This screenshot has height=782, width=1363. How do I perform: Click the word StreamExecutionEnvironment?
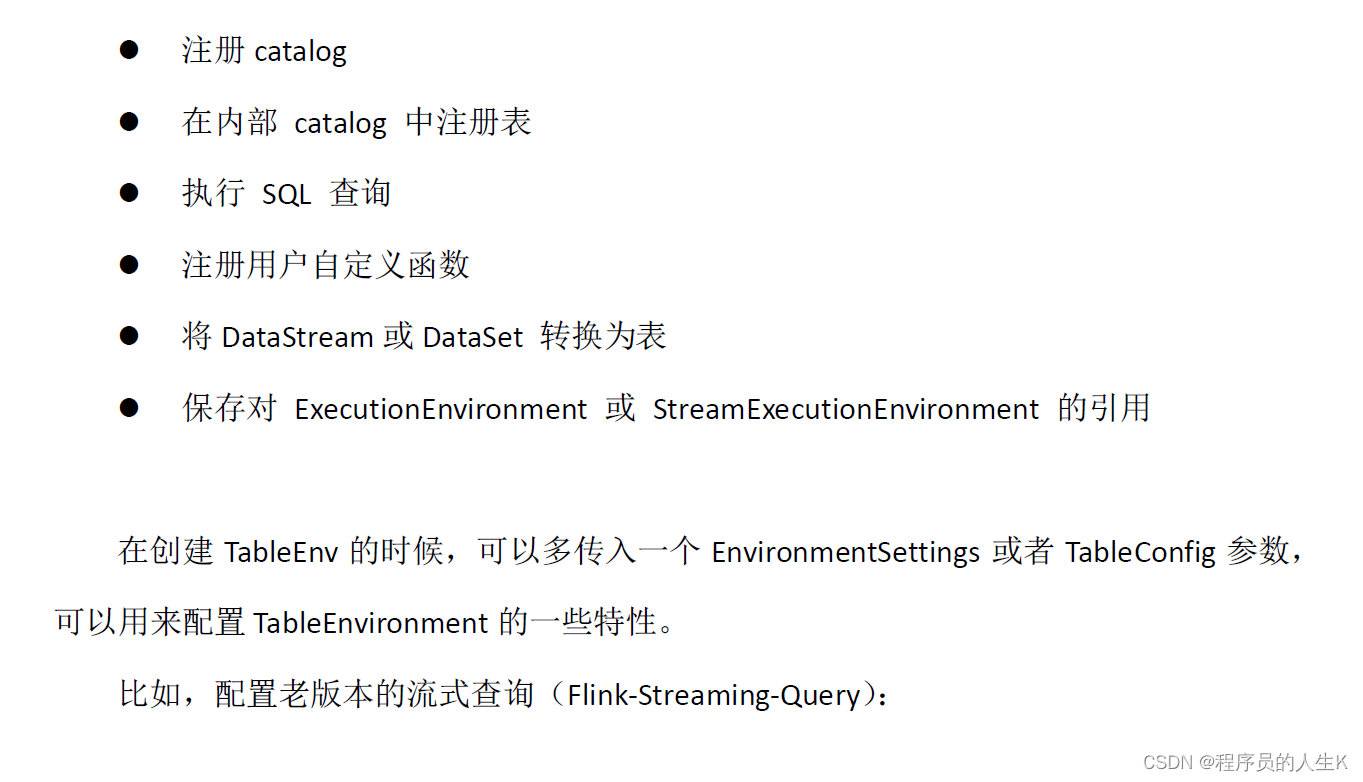[x=845, y=410]
